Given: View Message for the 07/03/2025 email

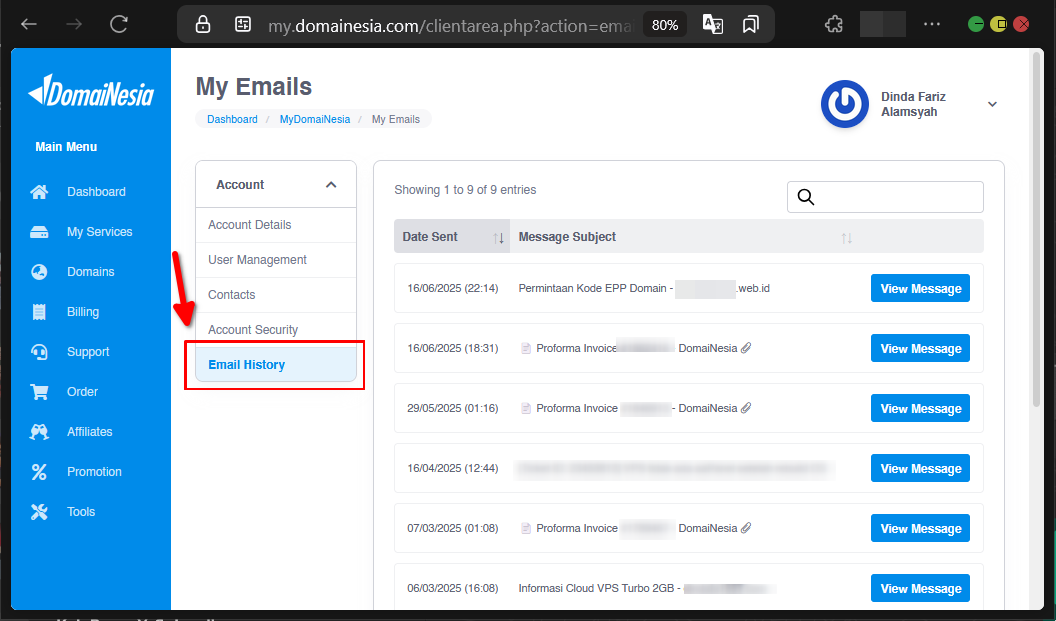Looking at the screenshot, I should point(920,528).
